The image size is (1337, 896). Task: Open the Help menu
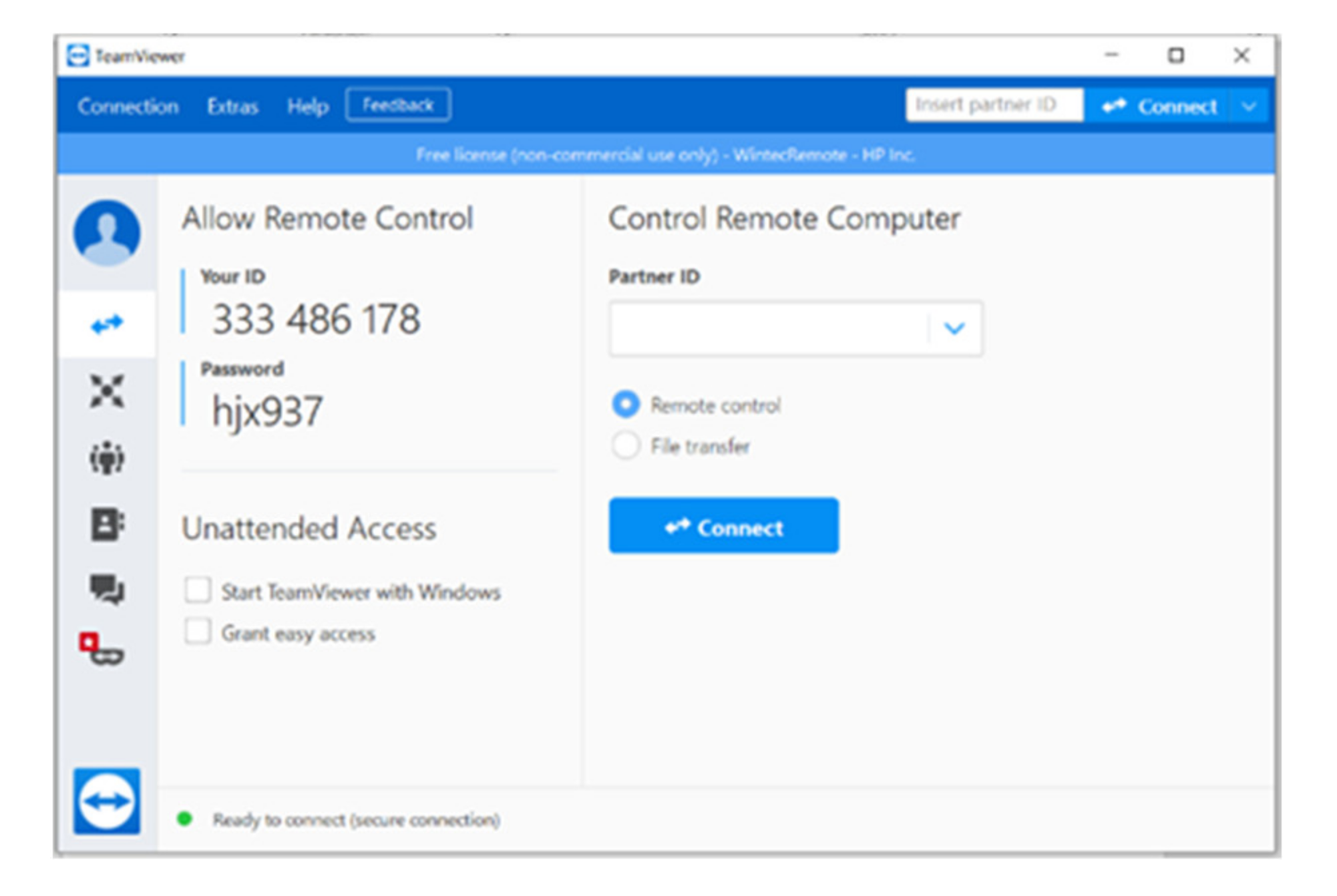pos(308,106)
